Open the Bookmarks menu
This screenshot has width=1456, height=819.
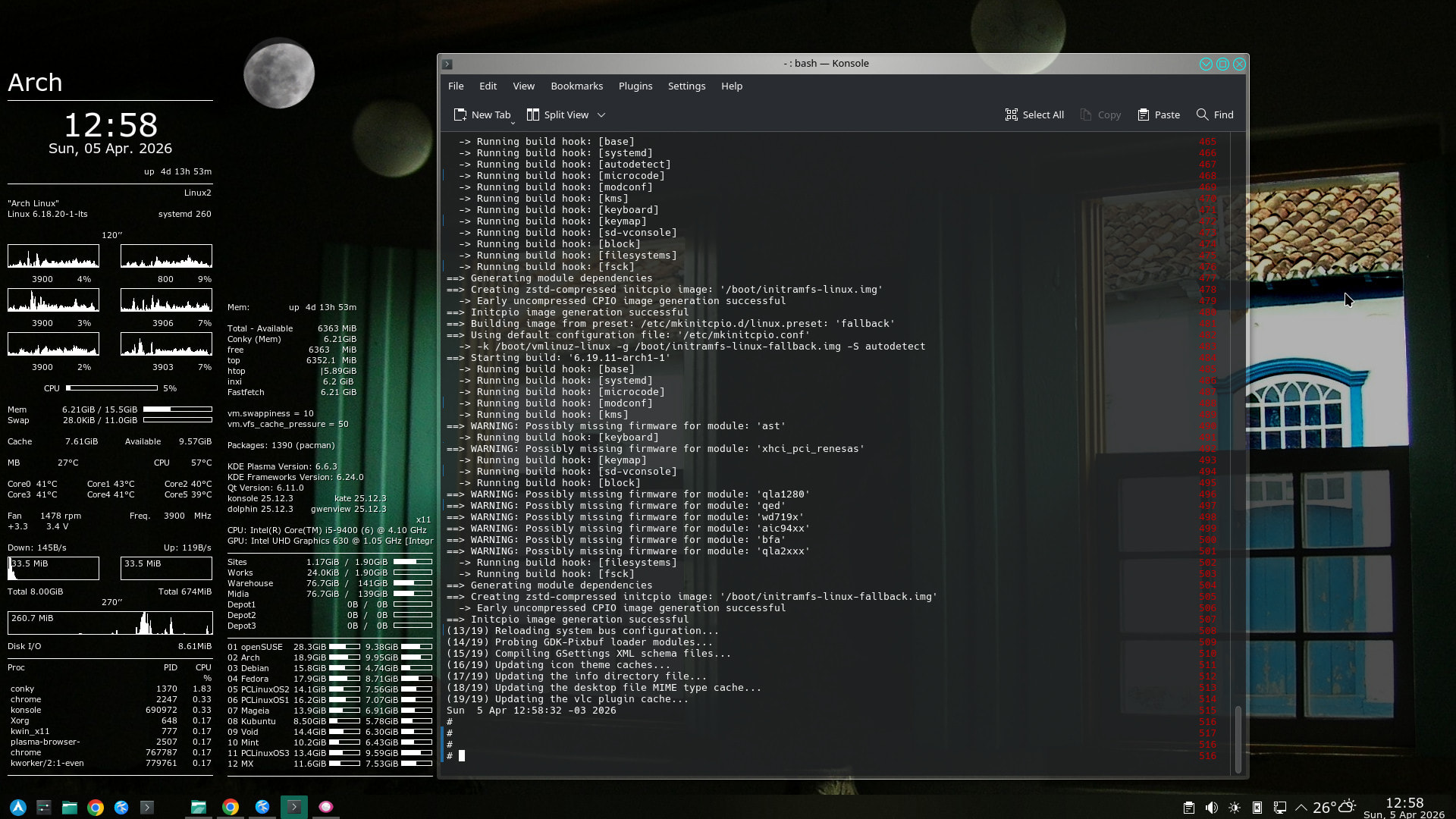pyautogui.click(x=576, y=86)
